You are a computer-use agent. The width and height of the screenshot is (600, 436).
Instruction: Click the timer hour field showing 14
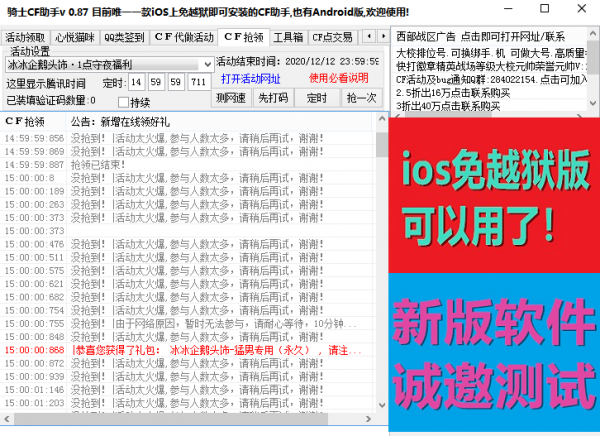(136, 82)
